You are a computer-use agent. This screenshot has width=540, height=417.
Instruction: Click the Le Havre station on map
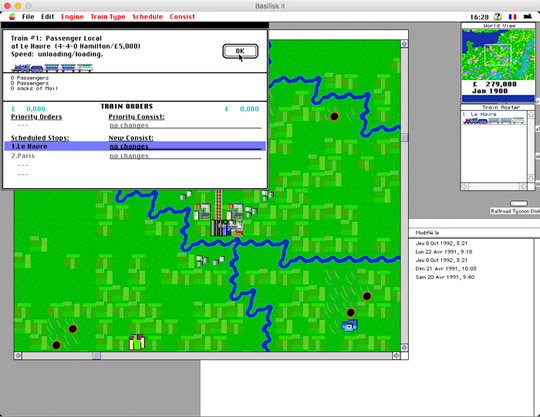coord(227,228)
